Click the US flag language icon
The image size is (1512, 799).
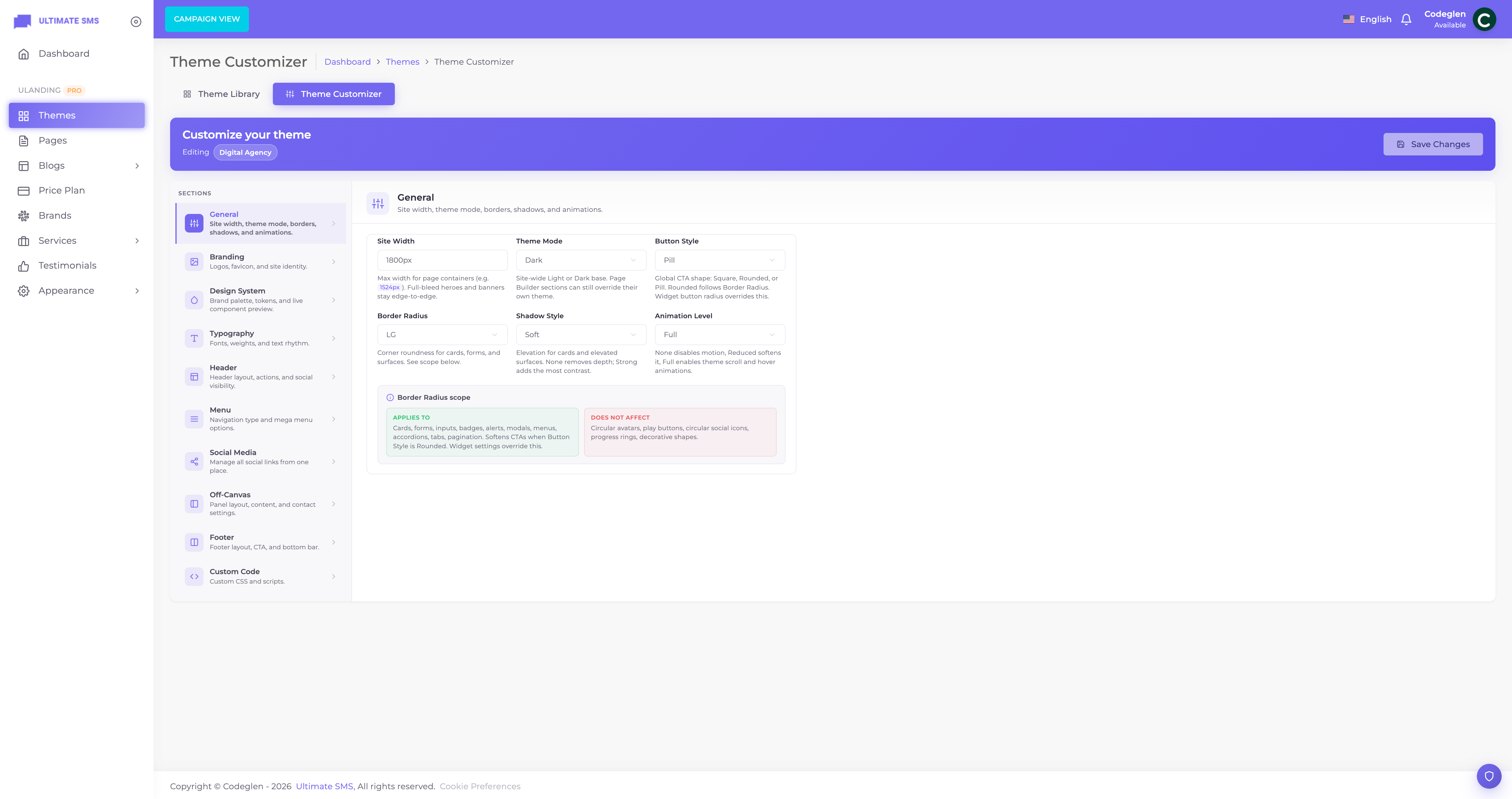click(x=1349, y=20)
